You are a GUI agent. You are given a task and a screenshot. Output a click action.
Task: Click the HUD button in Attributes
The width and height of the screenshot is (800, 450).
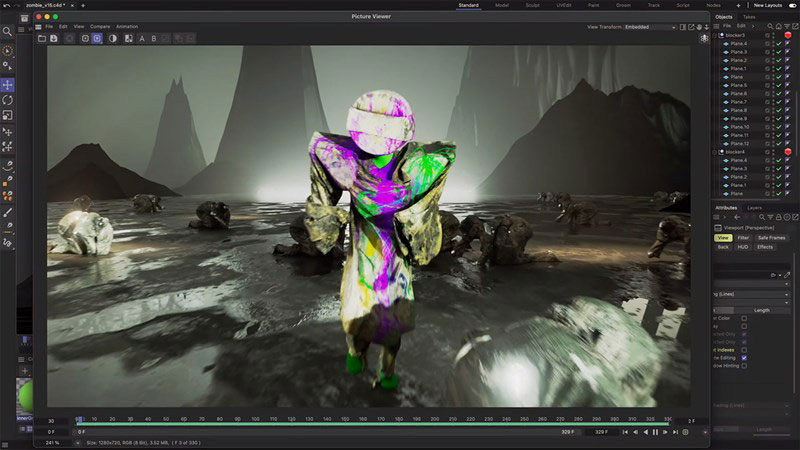point(743,247)
